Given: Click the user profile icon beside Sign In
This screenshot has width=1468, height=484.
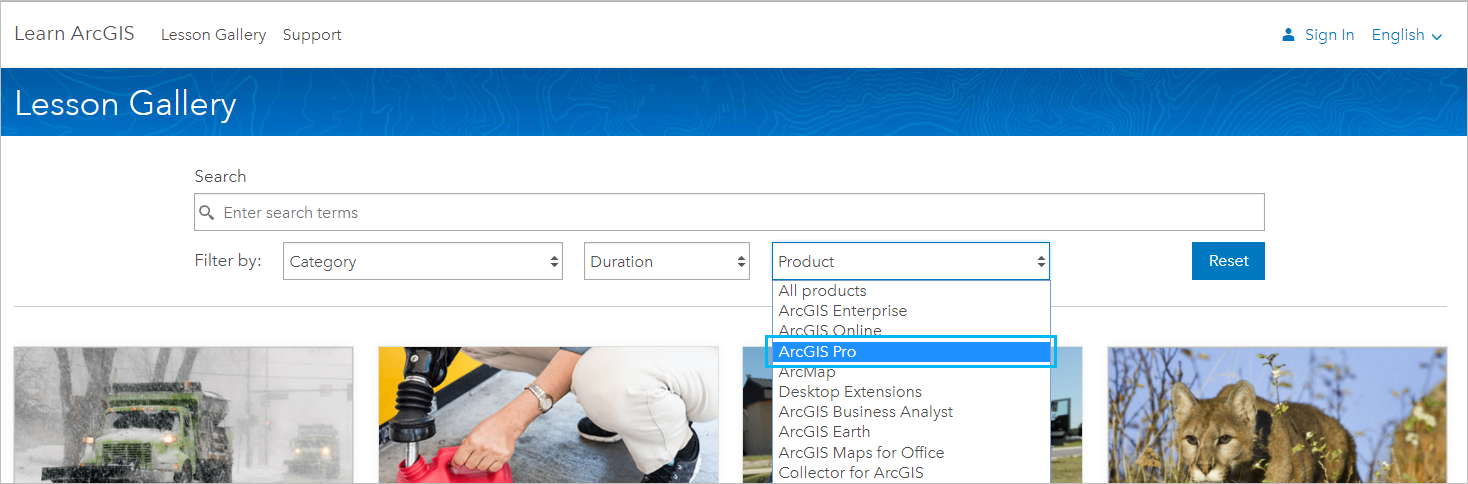Looking at the screenshot, I should (x=1288, y=35).
